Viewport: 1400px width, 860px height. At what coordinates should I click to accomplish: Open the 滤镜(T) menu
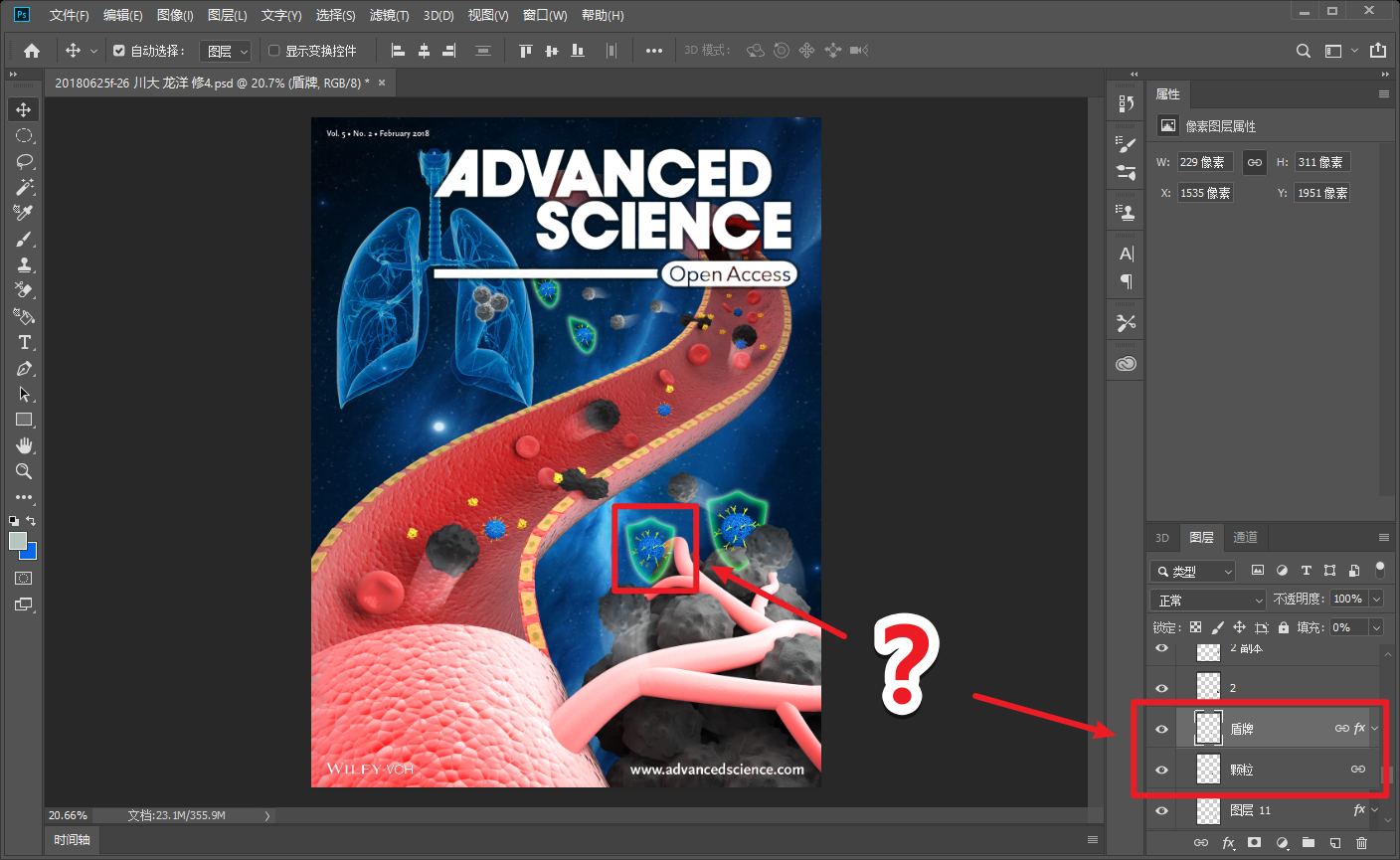(389, 15)
